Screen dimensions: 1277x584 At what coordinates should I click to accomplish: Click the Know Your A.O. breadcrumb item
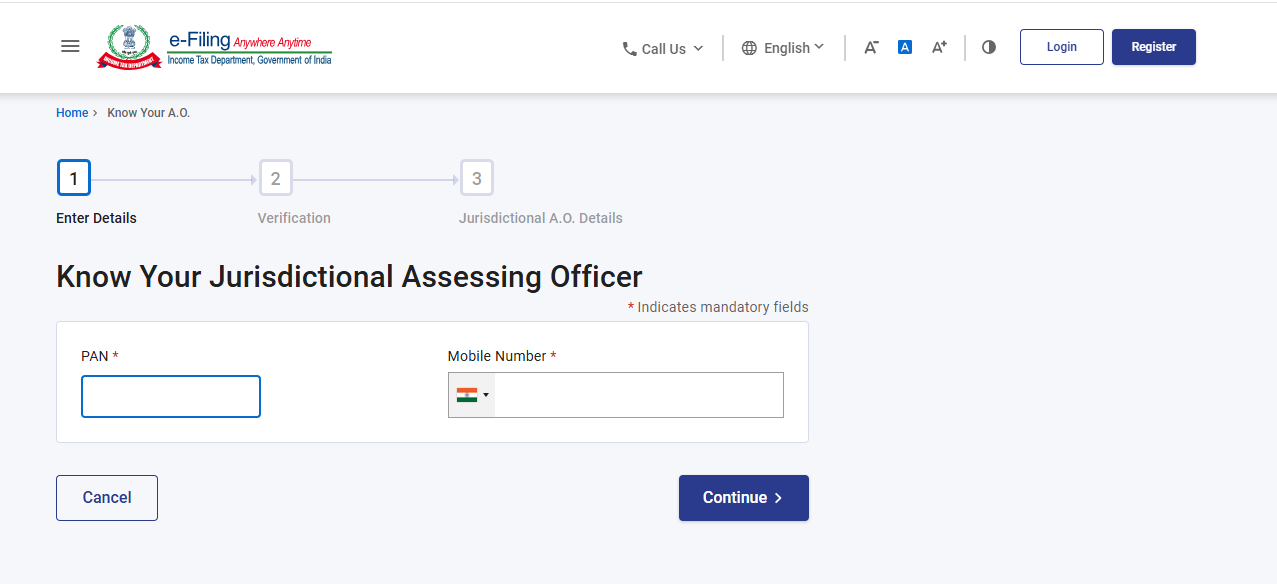coord(148,112)
